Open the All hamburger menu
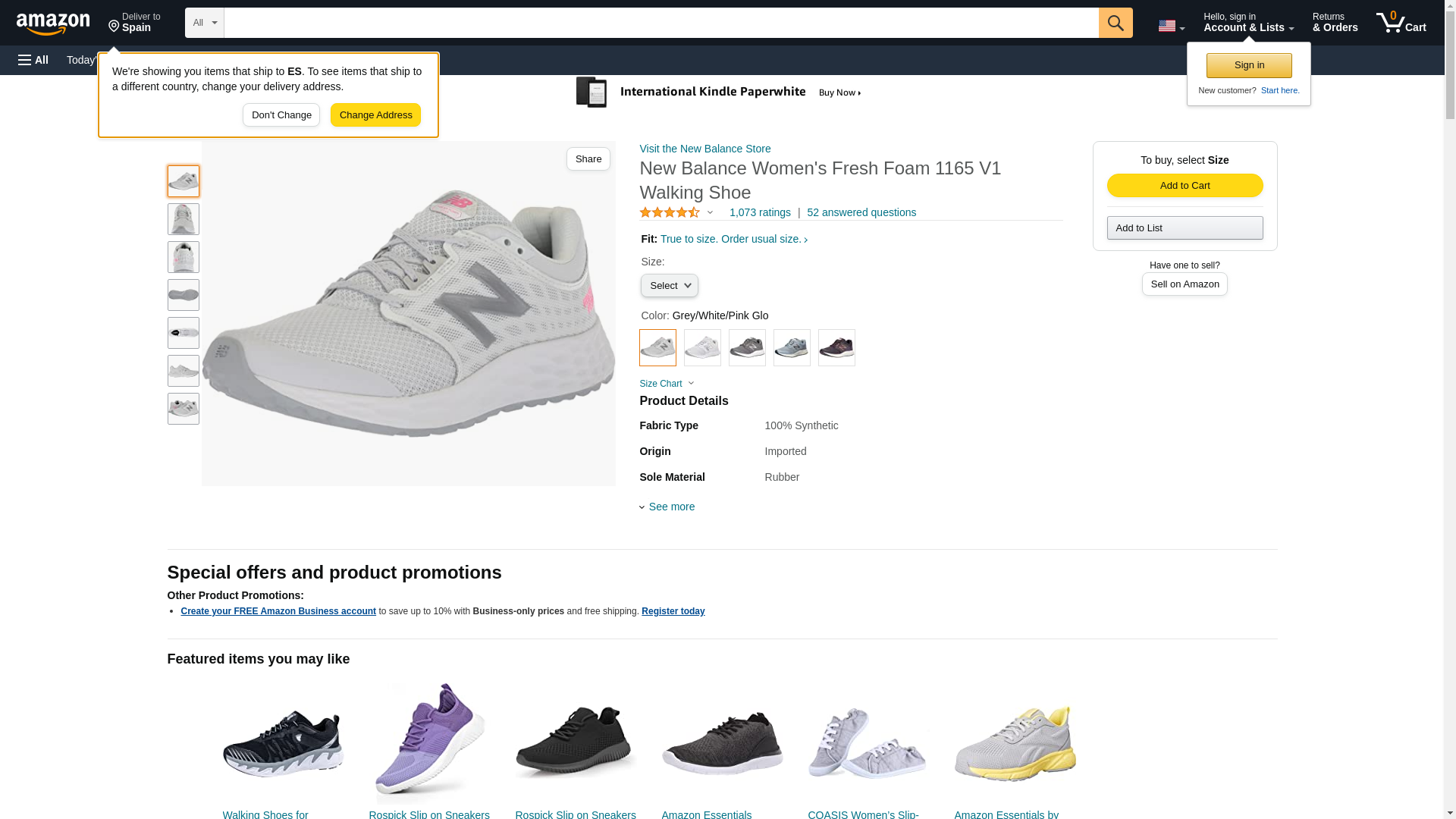 (33, 60)
